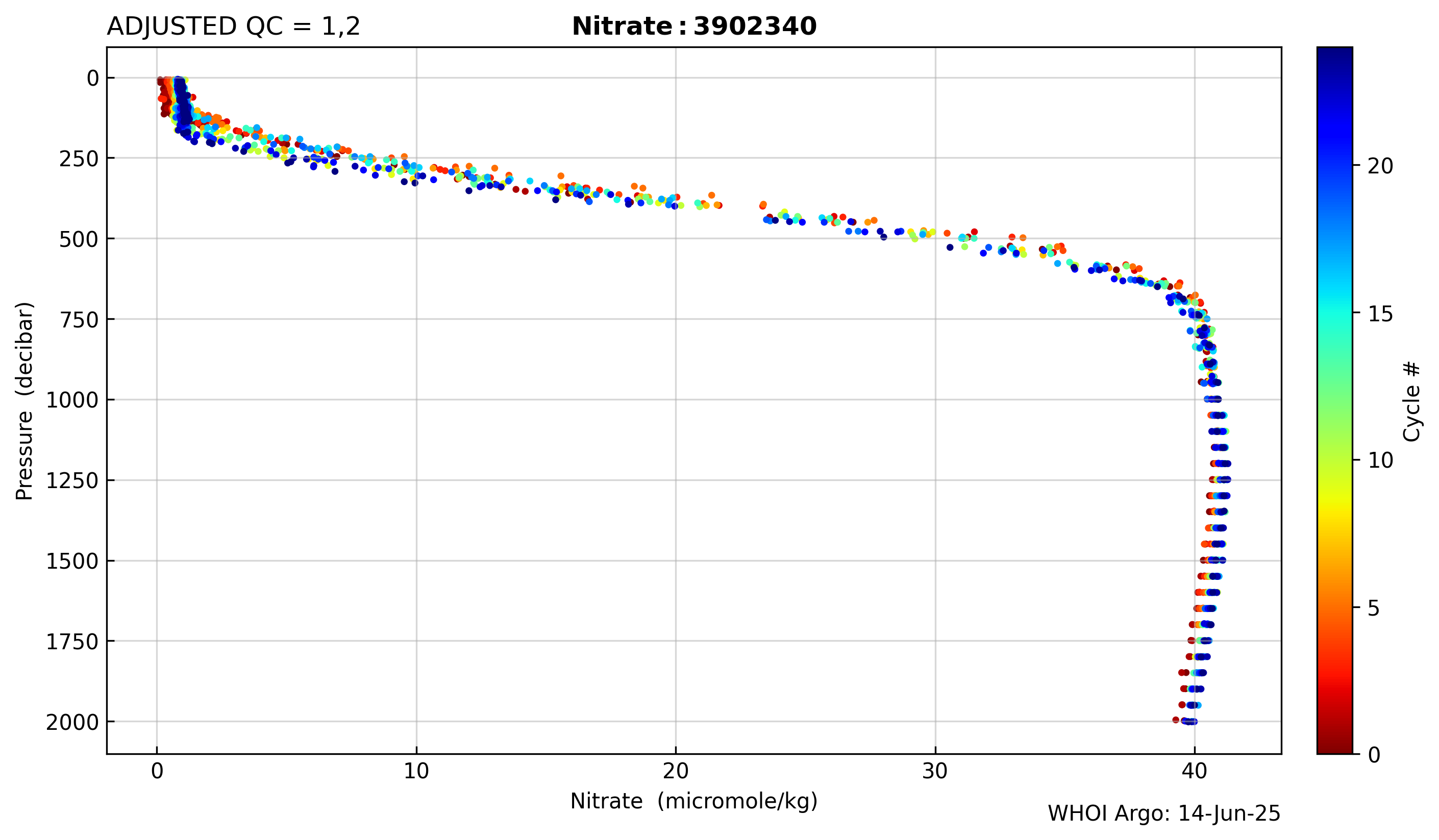Image resolution: width=1439 pixels, height=840 pixels.
Task: Click the y-axis tick label '750'
Action: (x=79, y=320)
